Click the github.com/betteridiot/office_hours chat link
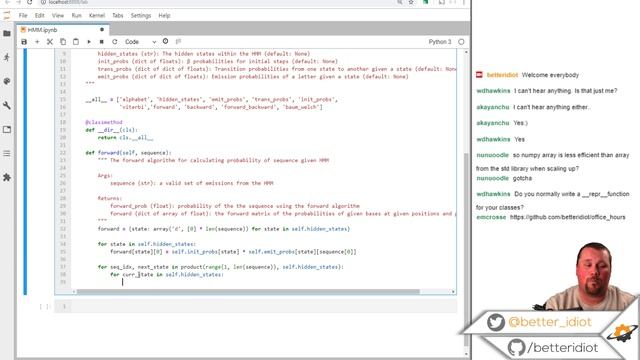 point(567,217)
